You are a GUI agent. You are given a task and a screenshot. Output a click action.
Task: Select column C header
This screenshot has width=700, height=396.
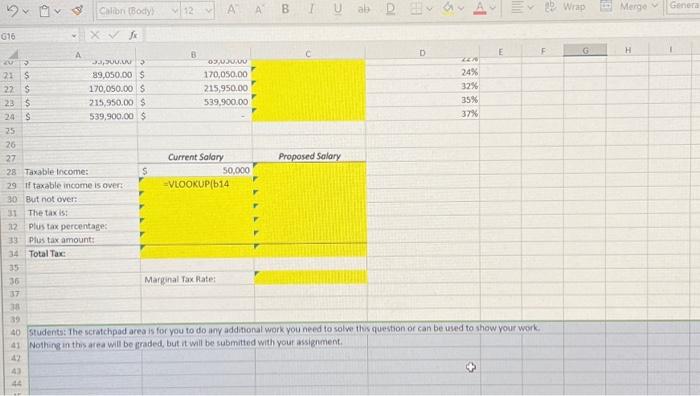308,54
